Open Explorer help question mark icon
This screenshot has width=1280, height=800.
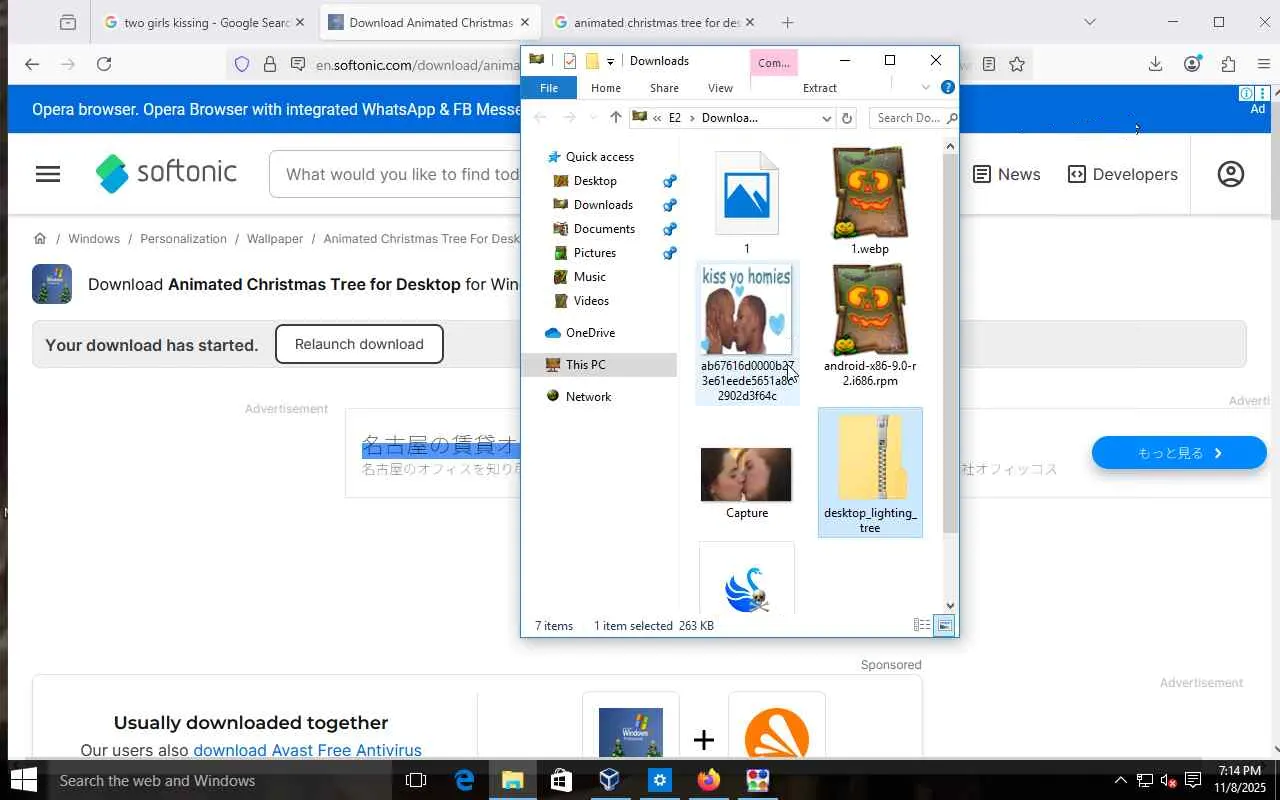pos(948,88)
